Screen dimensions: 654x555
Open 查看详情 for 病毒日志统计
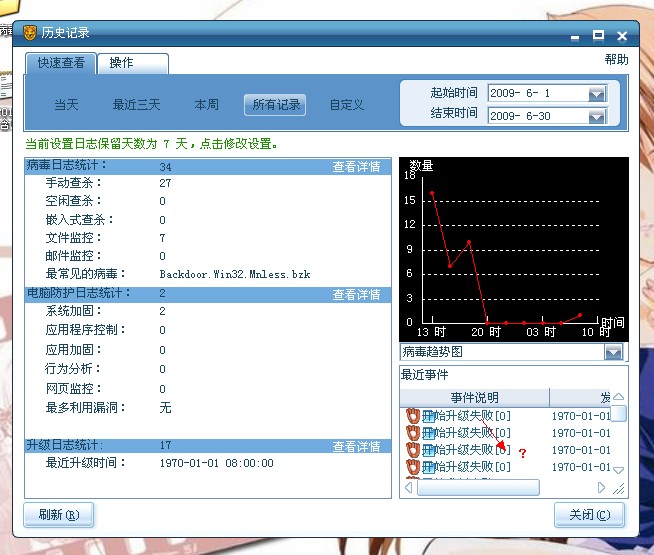pos(356,167)
